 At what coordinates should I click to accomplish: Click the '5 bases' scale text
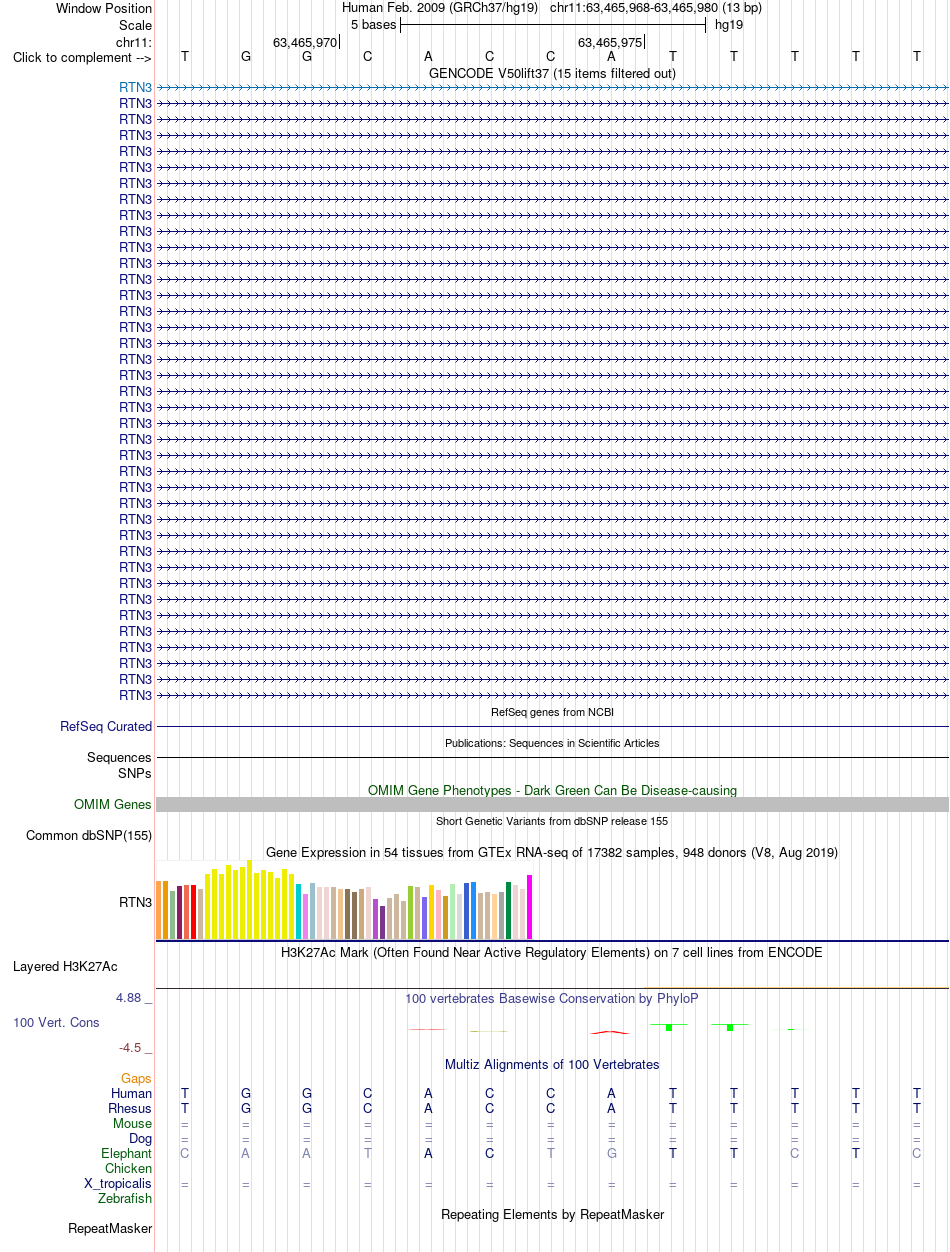coord(373,24)
